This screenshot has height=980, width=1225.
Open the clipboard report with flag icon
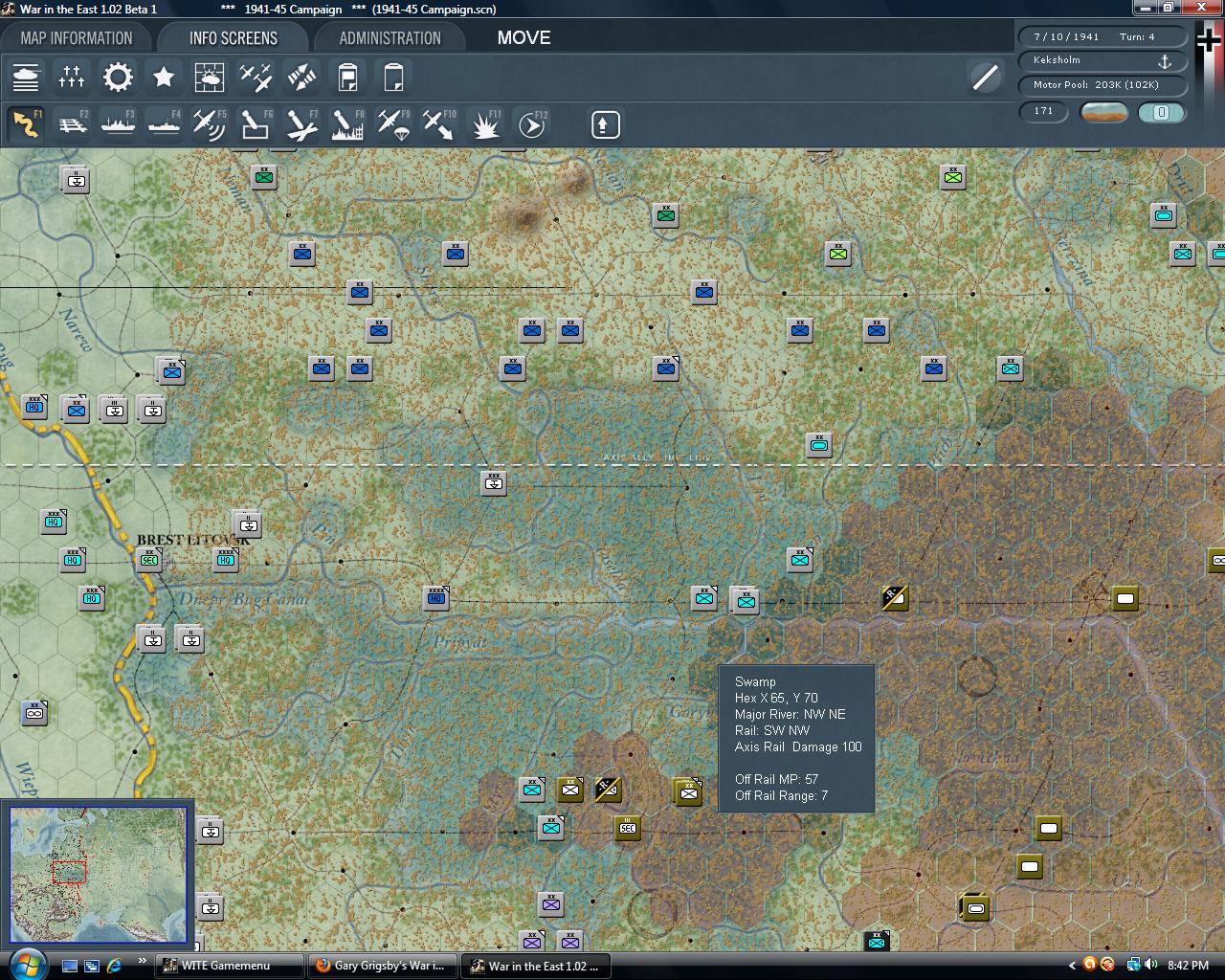point(347,77)
